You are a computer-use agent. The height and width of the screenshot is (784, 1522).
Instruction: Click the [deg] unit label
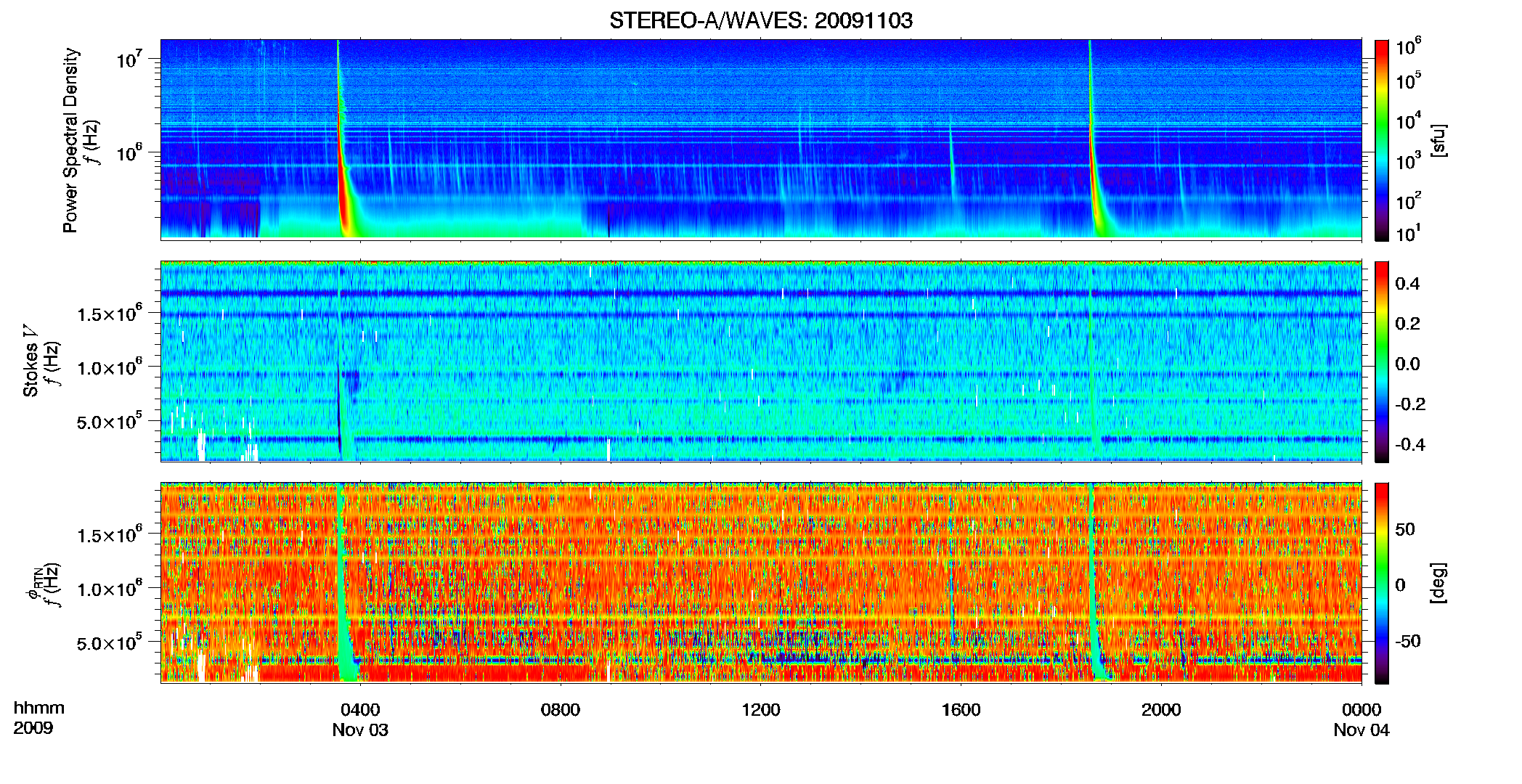click(1438, 583)
